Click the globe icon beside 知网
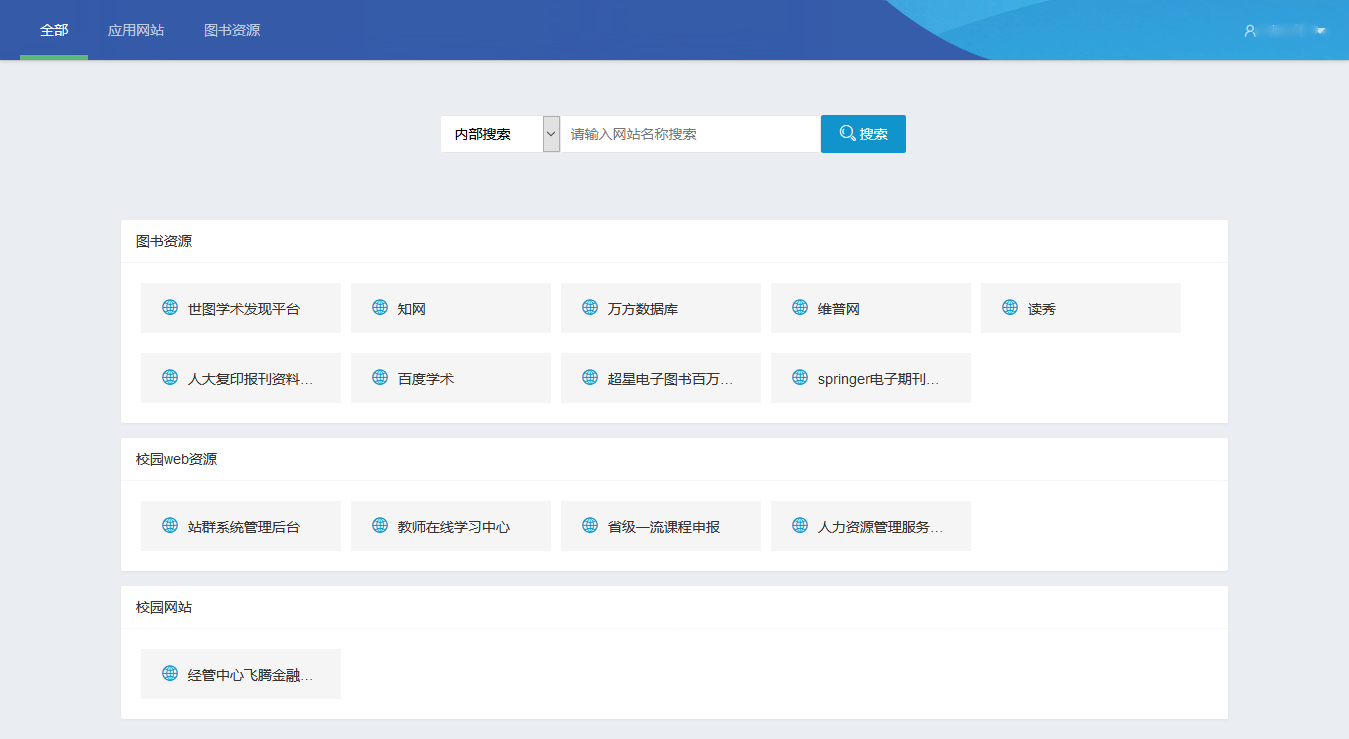This screenshot has height=739, width=1349. tap(380, 308)
